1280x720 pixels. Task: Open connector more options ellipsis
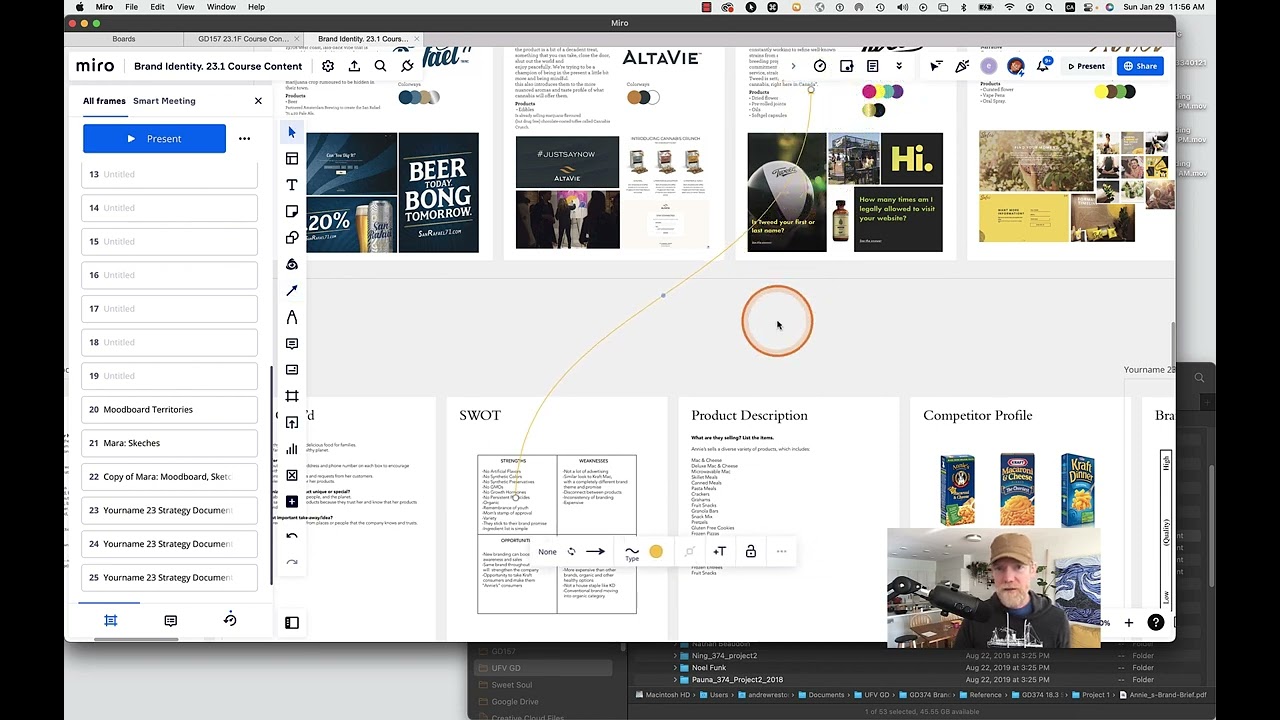782,551
